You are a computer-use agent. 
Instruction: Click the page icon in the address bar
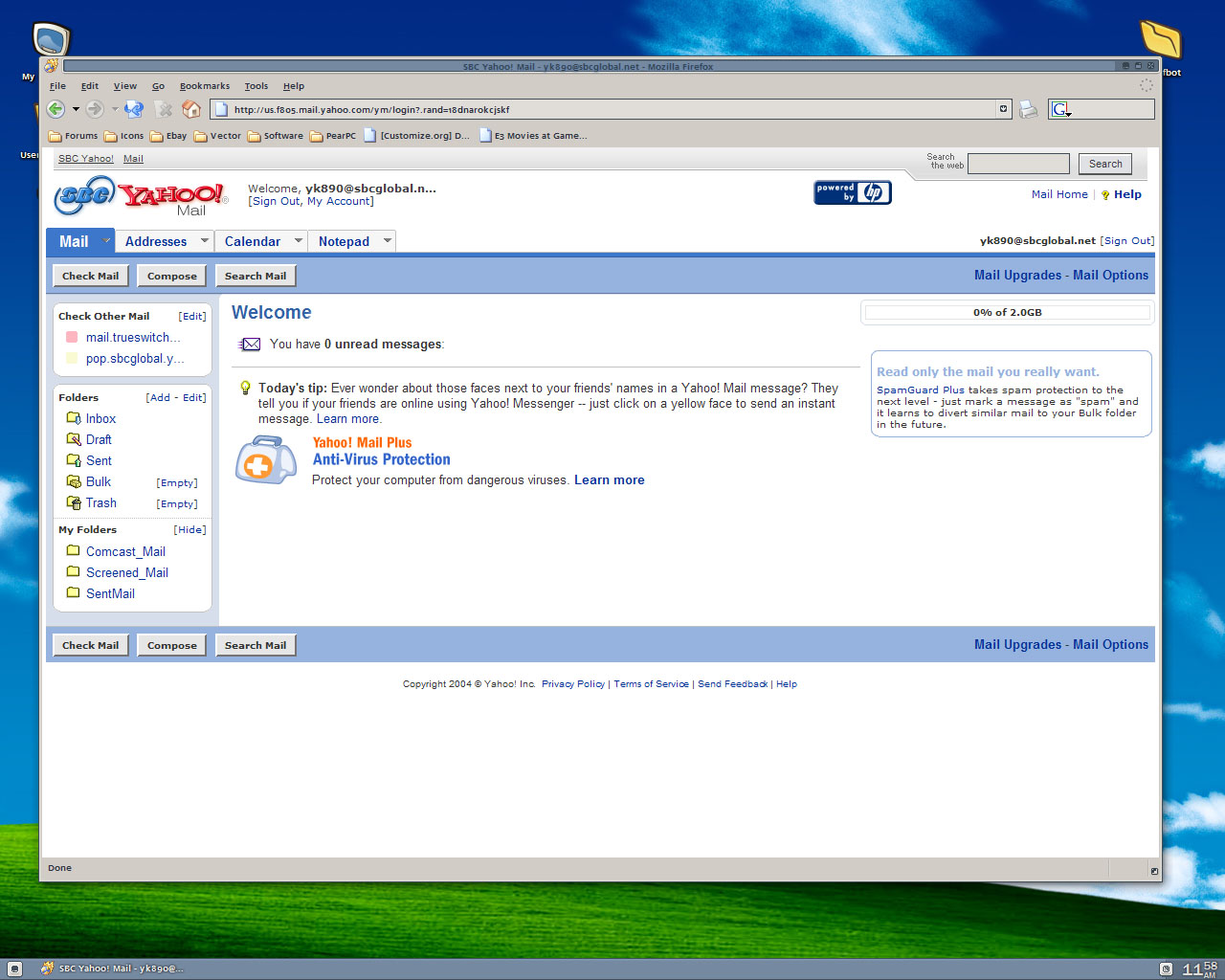coord(220,109)
